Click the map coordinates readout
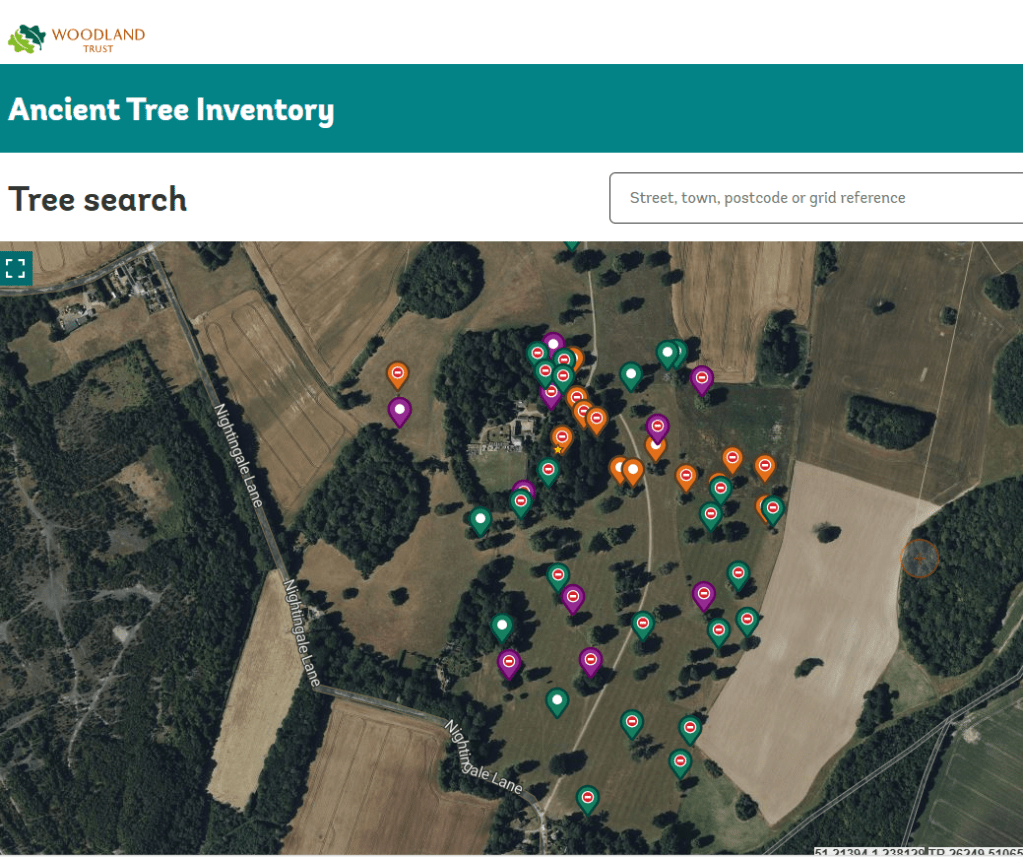The image size is (1023, 857). point(918,852)
